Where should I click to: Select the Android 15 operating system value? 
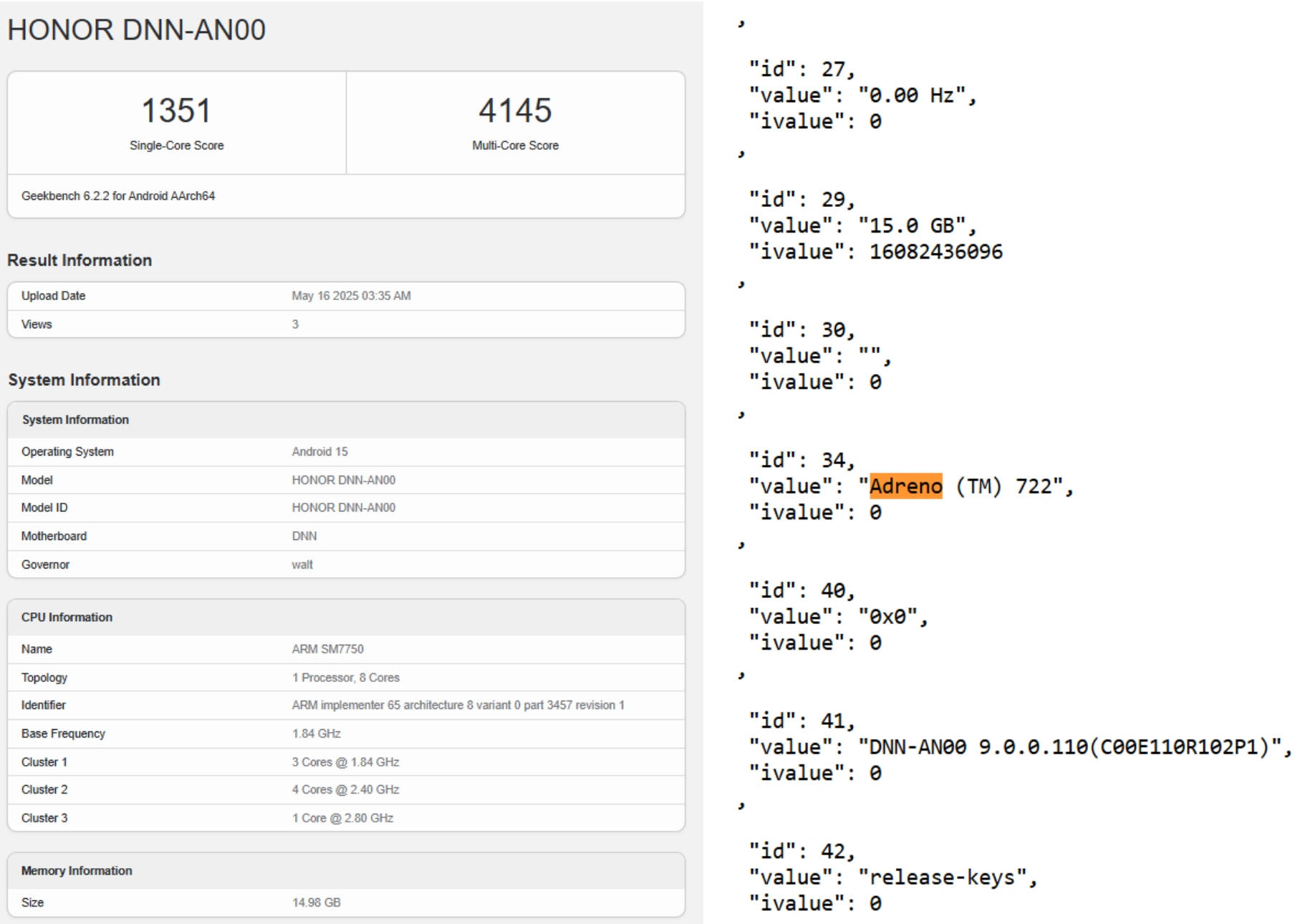pos(319,452)
